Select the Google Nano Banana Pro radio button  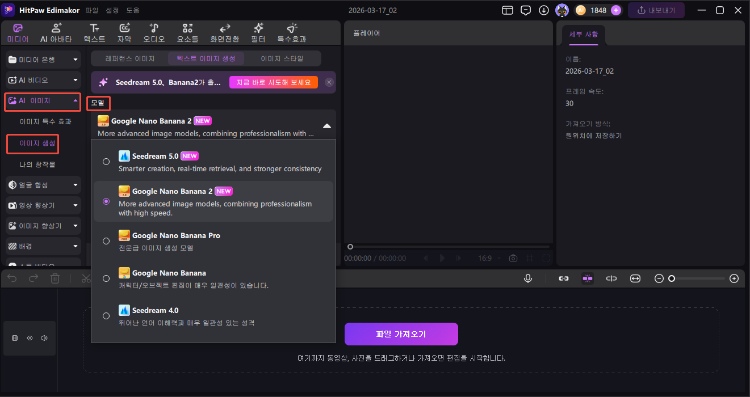click(106, 241)
